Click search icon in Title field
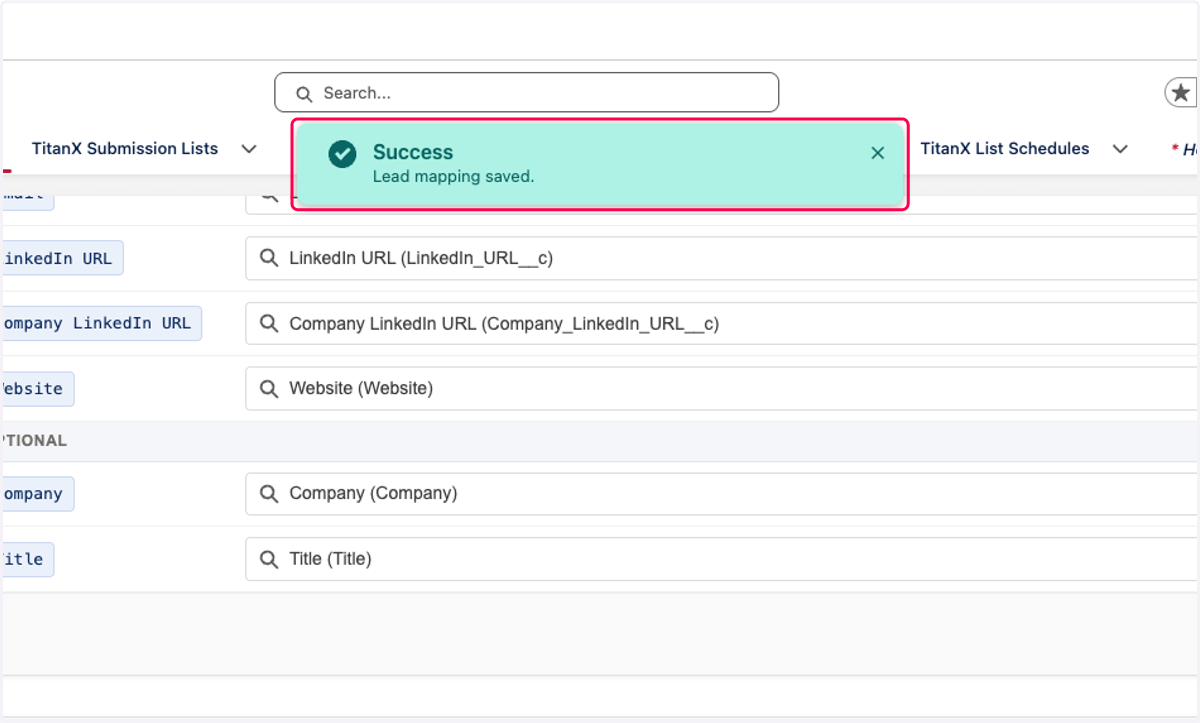The width and height of the screenshot is (1200, 723). (x=268, y=559)
